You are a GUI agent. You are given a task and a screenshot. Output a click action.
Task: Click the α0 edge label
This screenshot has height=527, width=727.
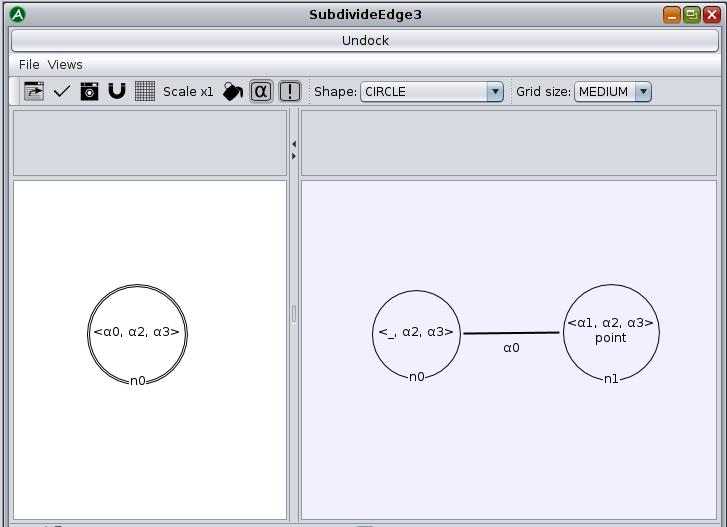511,348
